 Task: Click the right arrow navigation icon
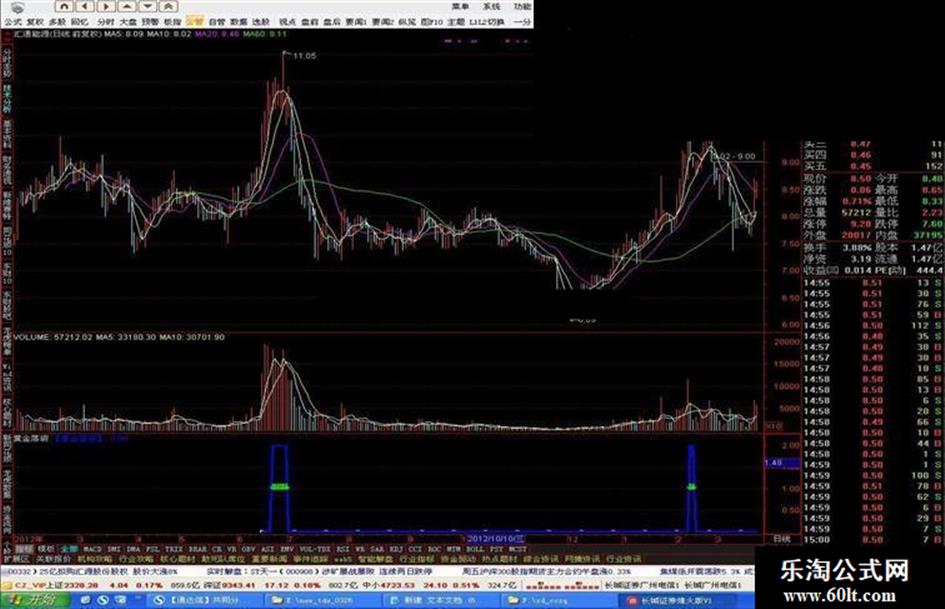click(x=106, y=7)
